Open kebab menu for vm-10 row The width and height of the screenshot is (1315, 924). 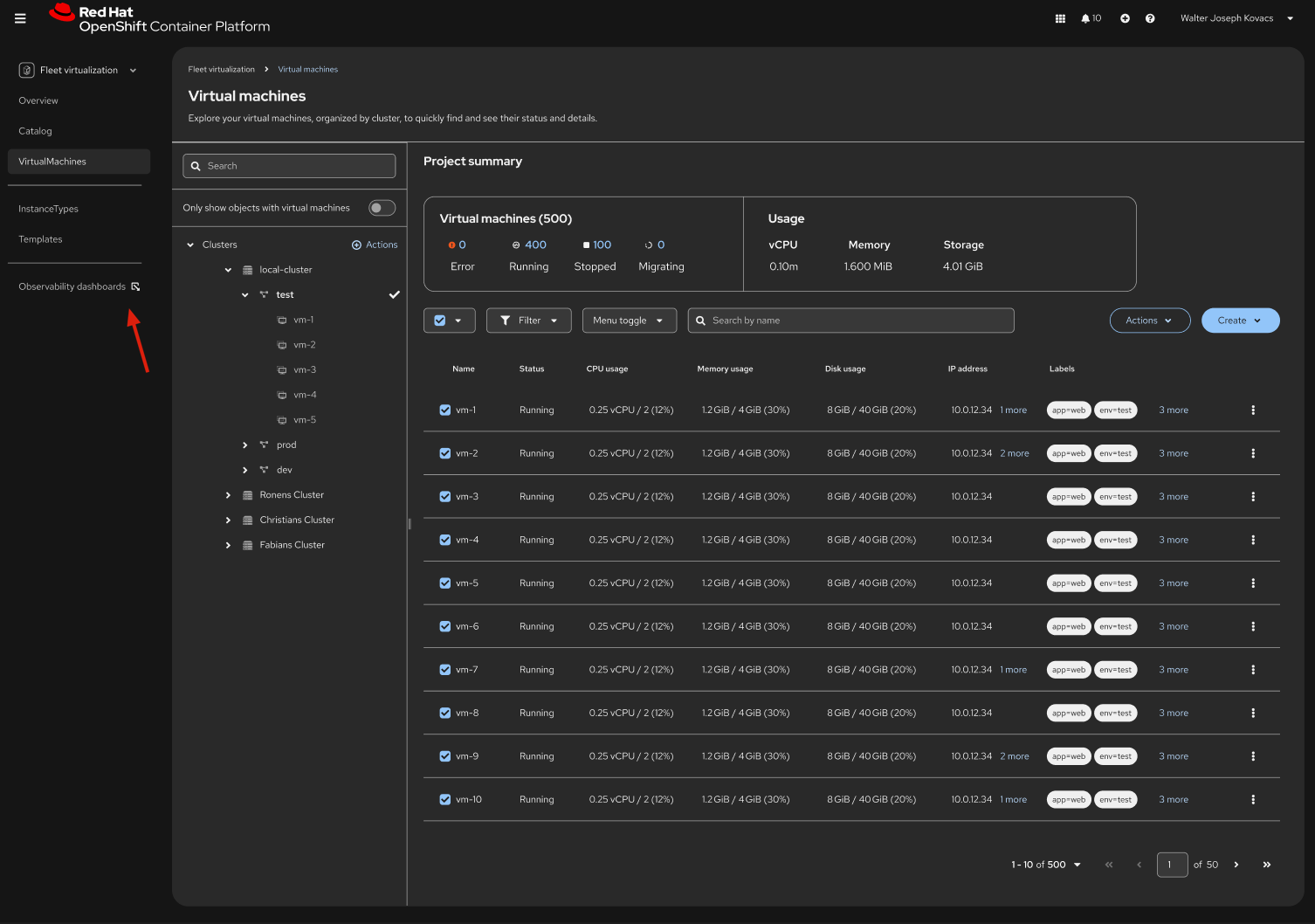pos(1252,799)
